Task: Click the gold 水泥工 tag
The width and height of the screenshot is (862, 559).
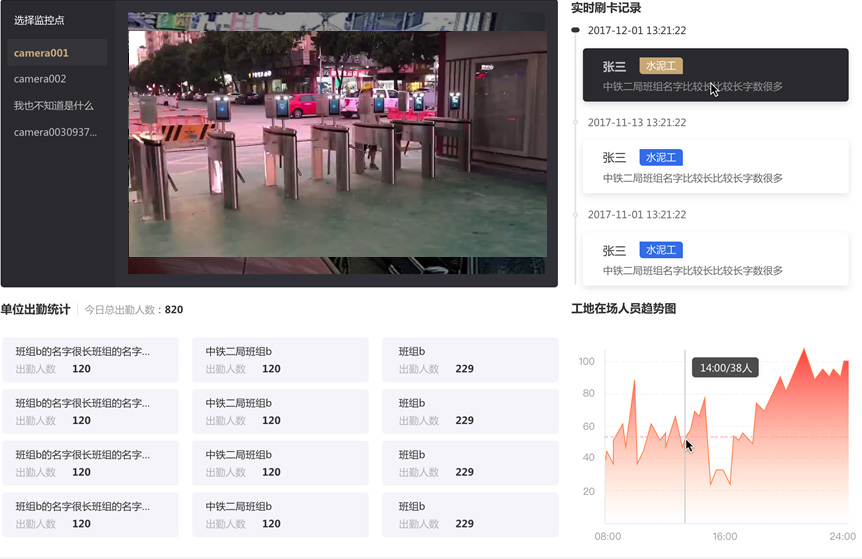Action: tap(660, 66)
